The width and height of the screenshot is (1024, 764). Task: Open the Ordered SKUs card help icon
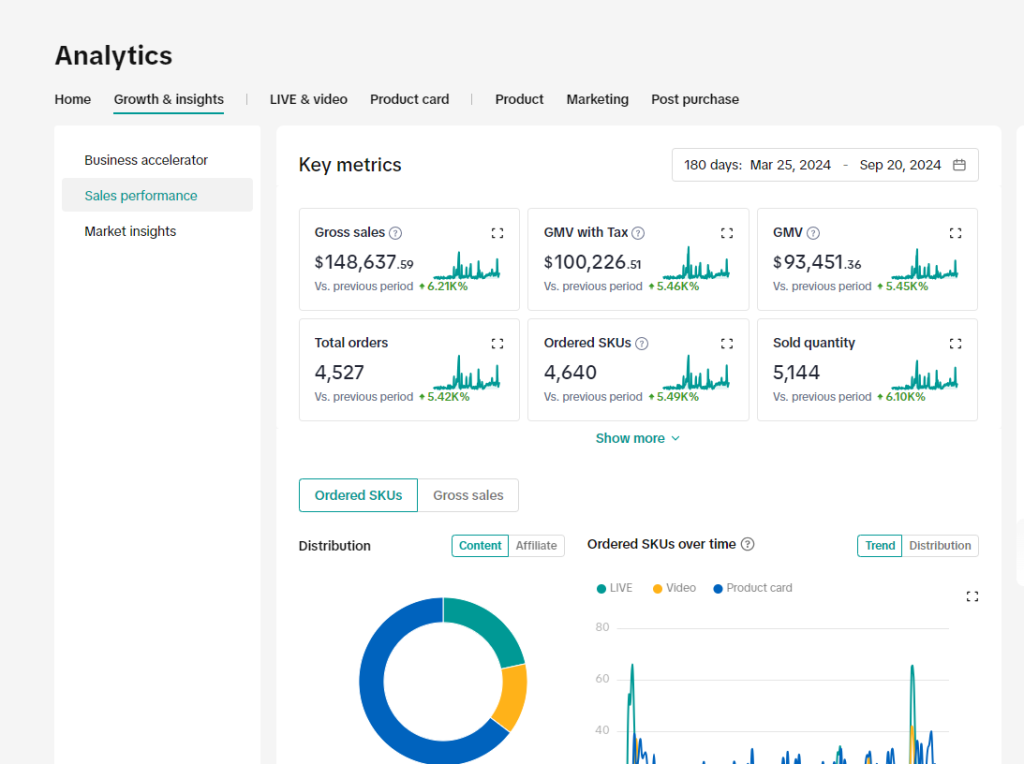pos(642,343)
